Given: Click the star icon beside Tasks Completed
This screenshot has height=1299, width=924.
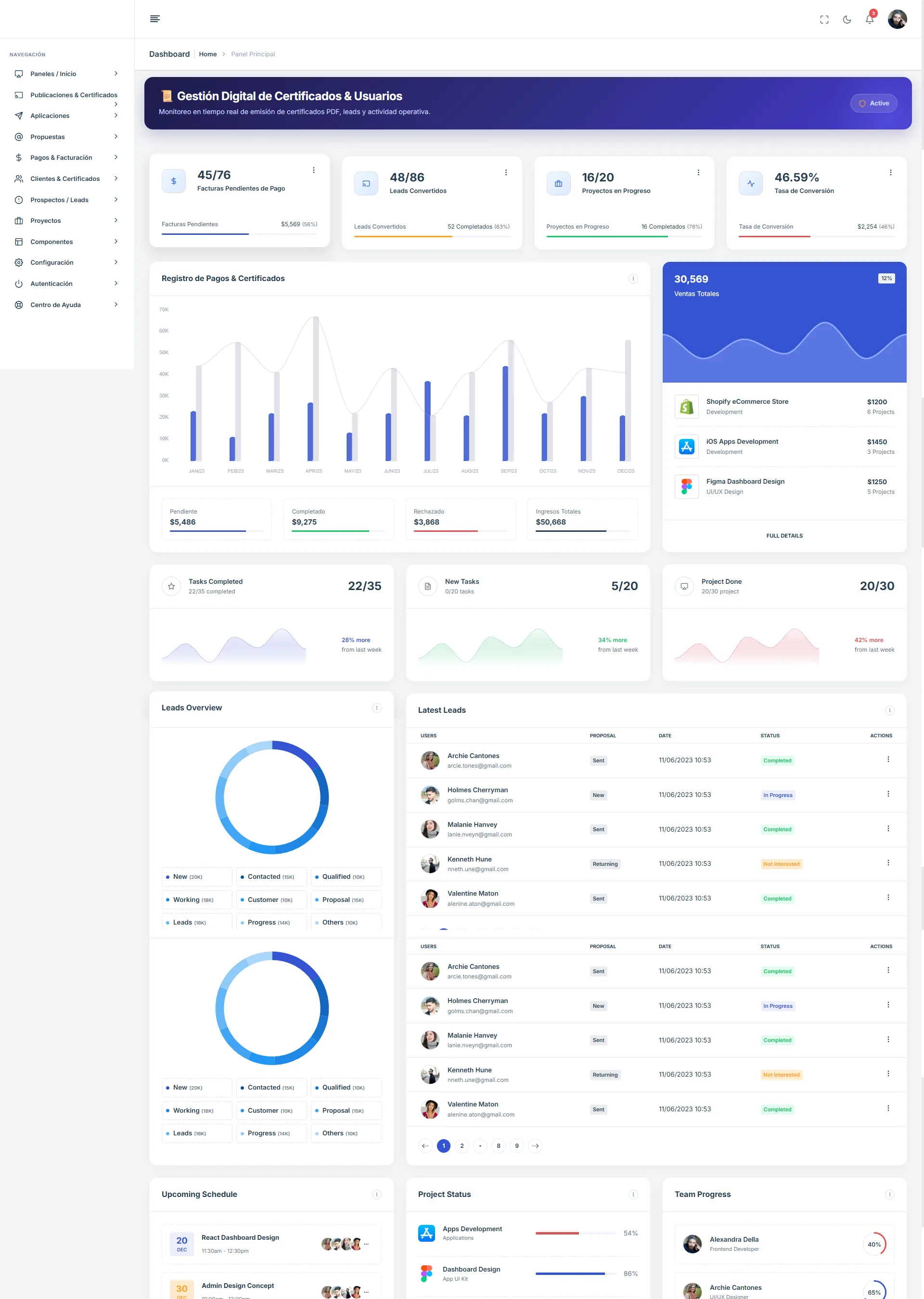Looking at the screenshot, I should pyautogui.click(x=171, y=586).
